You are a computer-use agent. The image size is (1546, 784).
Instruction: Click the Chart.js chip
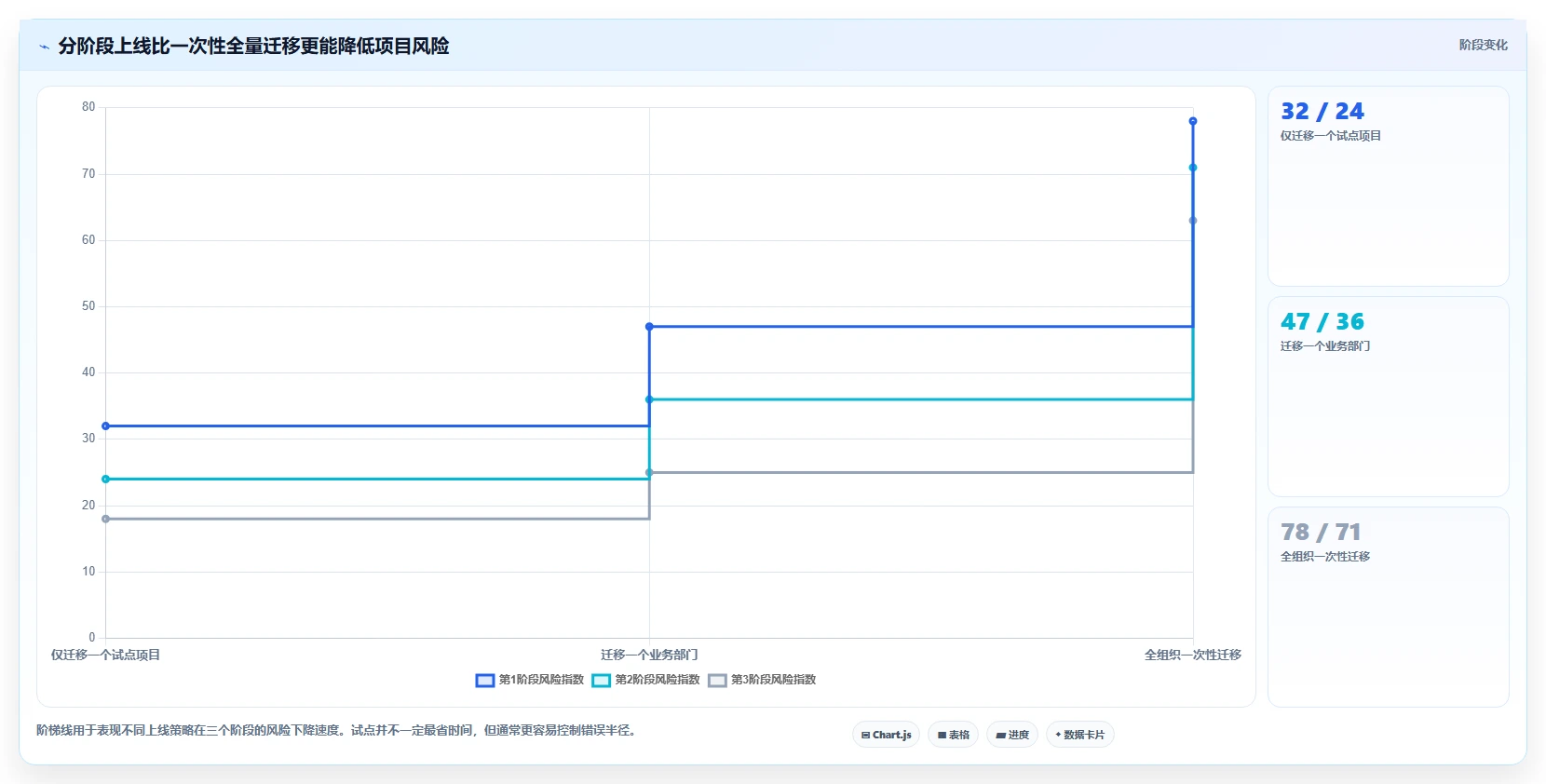pyautogui.click(x=886, y=735)
